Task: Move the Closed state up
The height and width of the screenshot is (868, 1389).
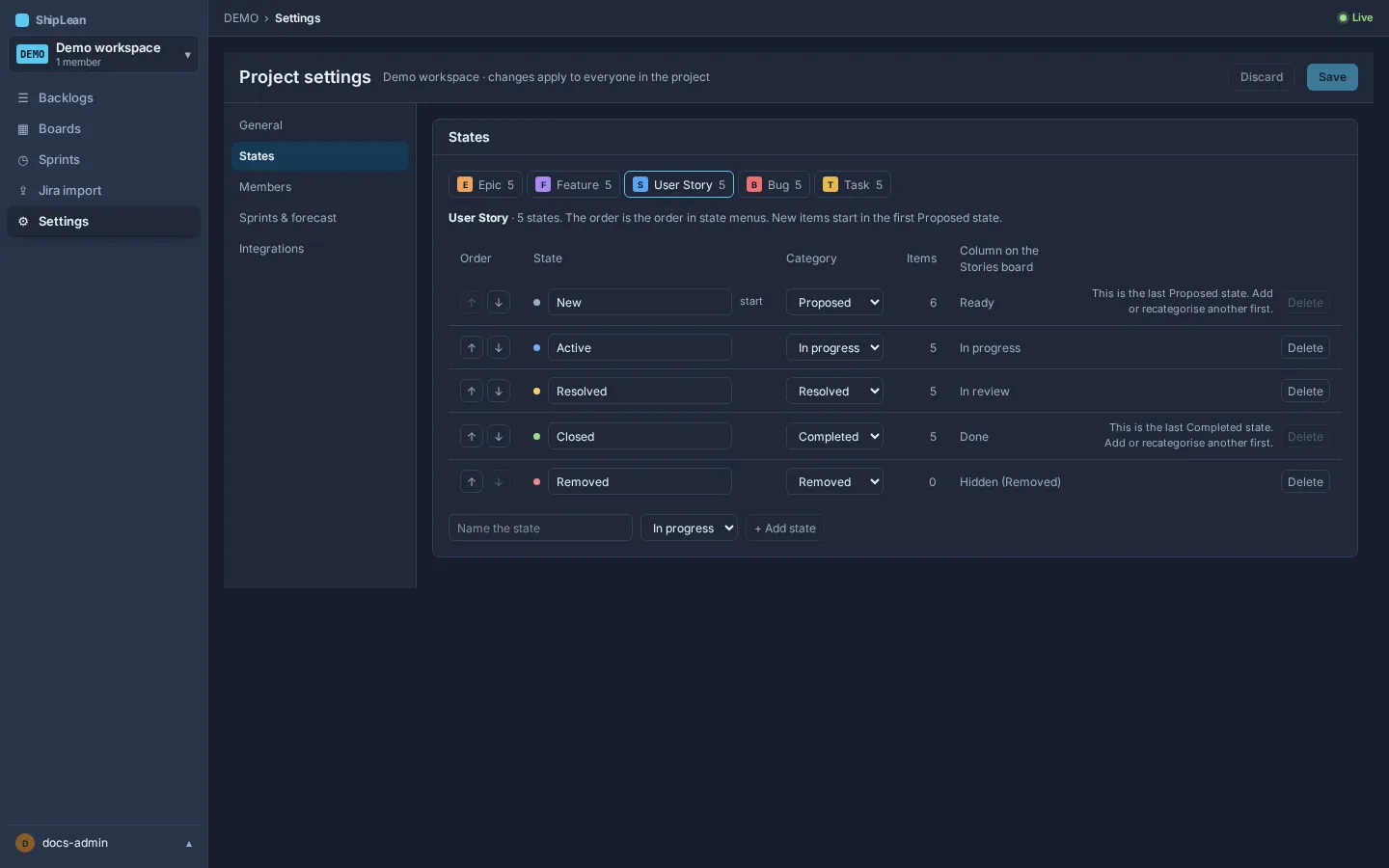Action: pyautogui.click(x=472, y=436)
